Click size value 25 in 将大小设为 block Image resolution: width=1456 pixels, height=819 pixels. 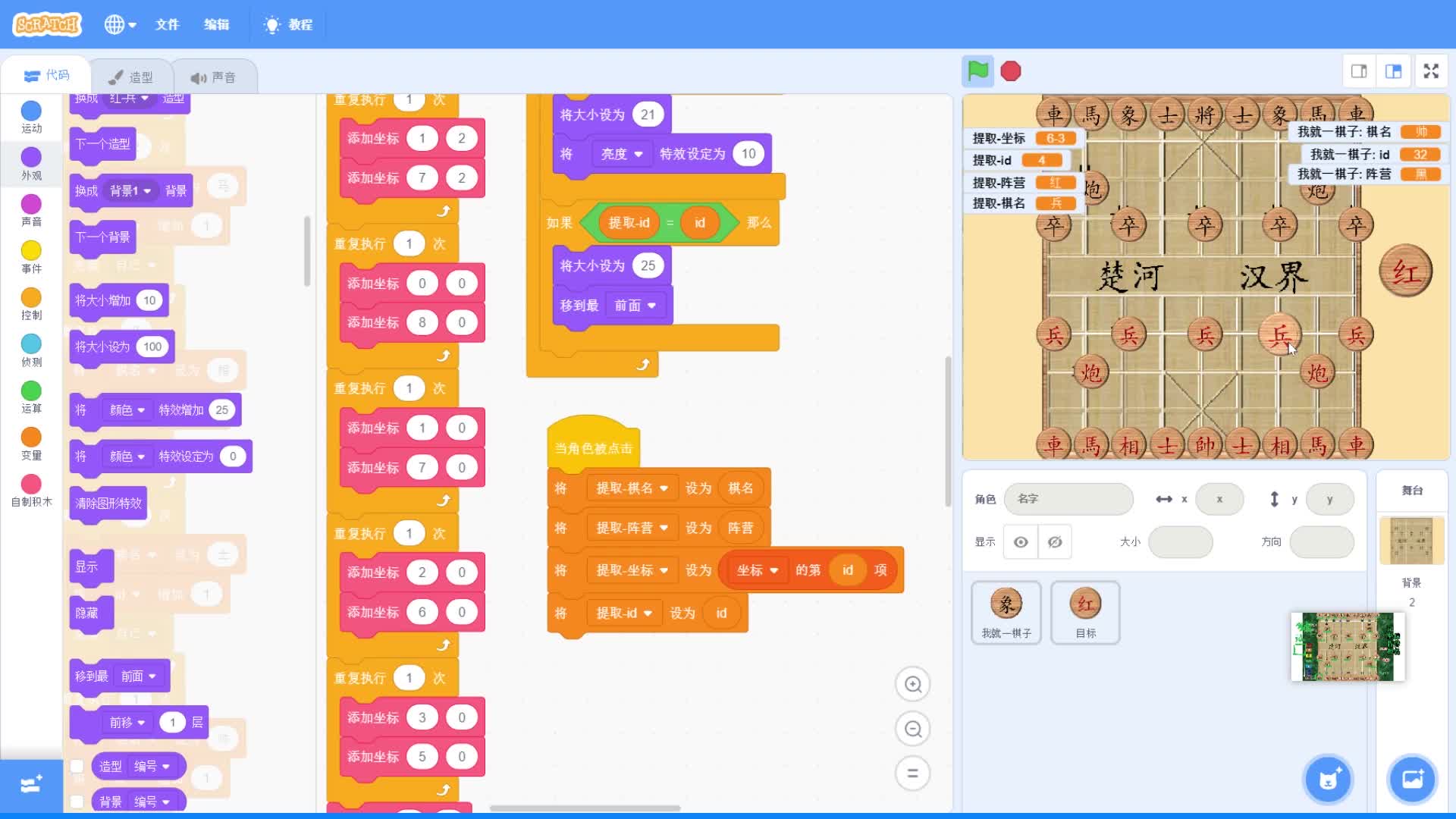pos(648,266)
